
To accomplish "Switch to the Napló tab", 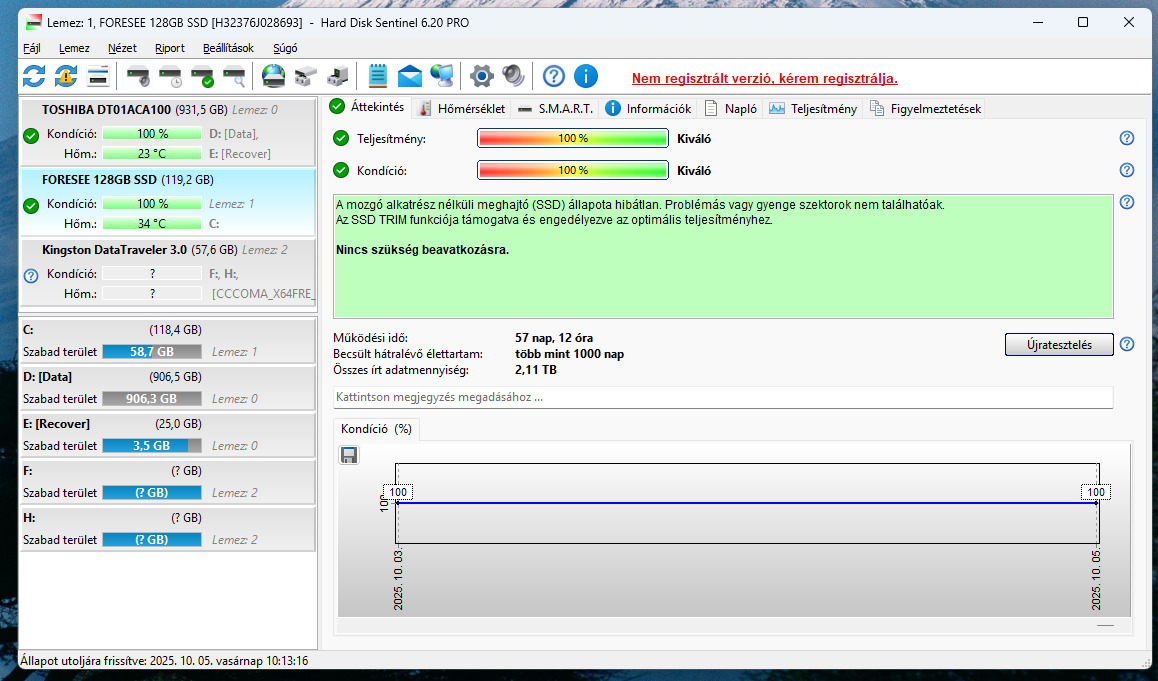I will (x=731, y=109).
